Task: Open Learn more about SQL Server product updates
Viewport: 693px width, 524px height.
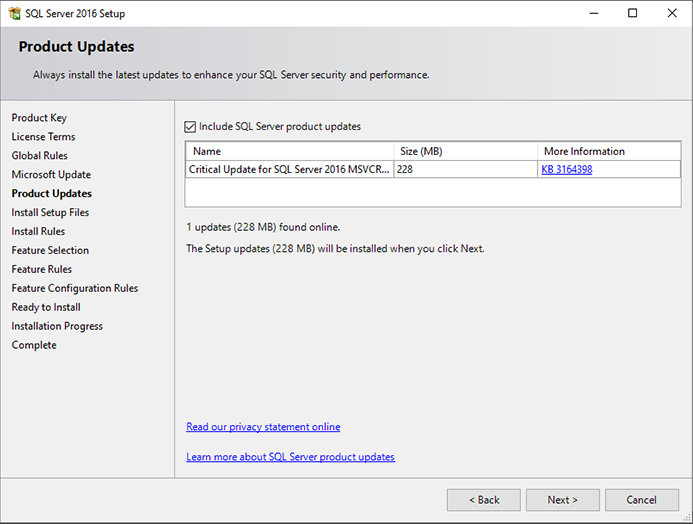Action: click(x=290, y=457)
